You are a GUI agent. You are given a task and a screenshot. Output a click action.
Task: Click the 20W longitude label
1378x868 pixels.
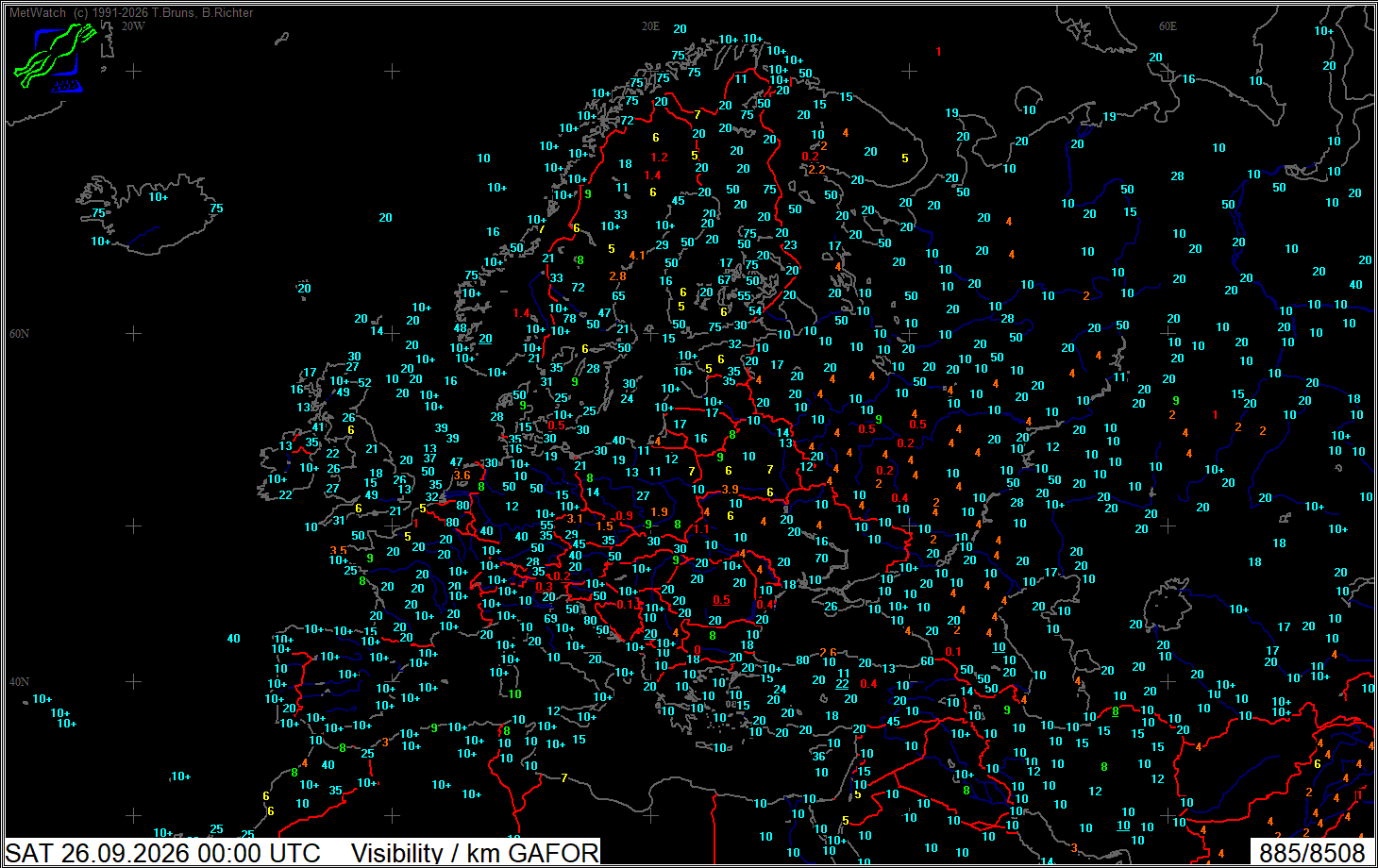(x=133, y=26)
